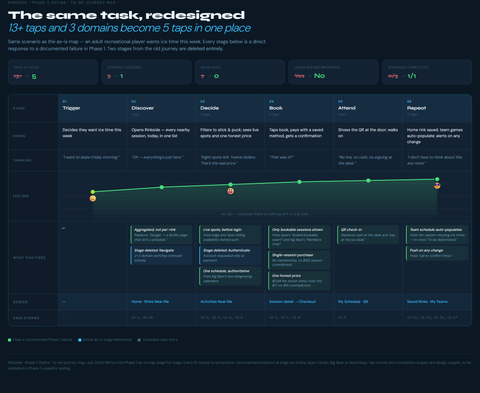Viewport: 480px width, 393px height.
Task: Open the Dead Ends stat card
Action: tap(240, 72)
